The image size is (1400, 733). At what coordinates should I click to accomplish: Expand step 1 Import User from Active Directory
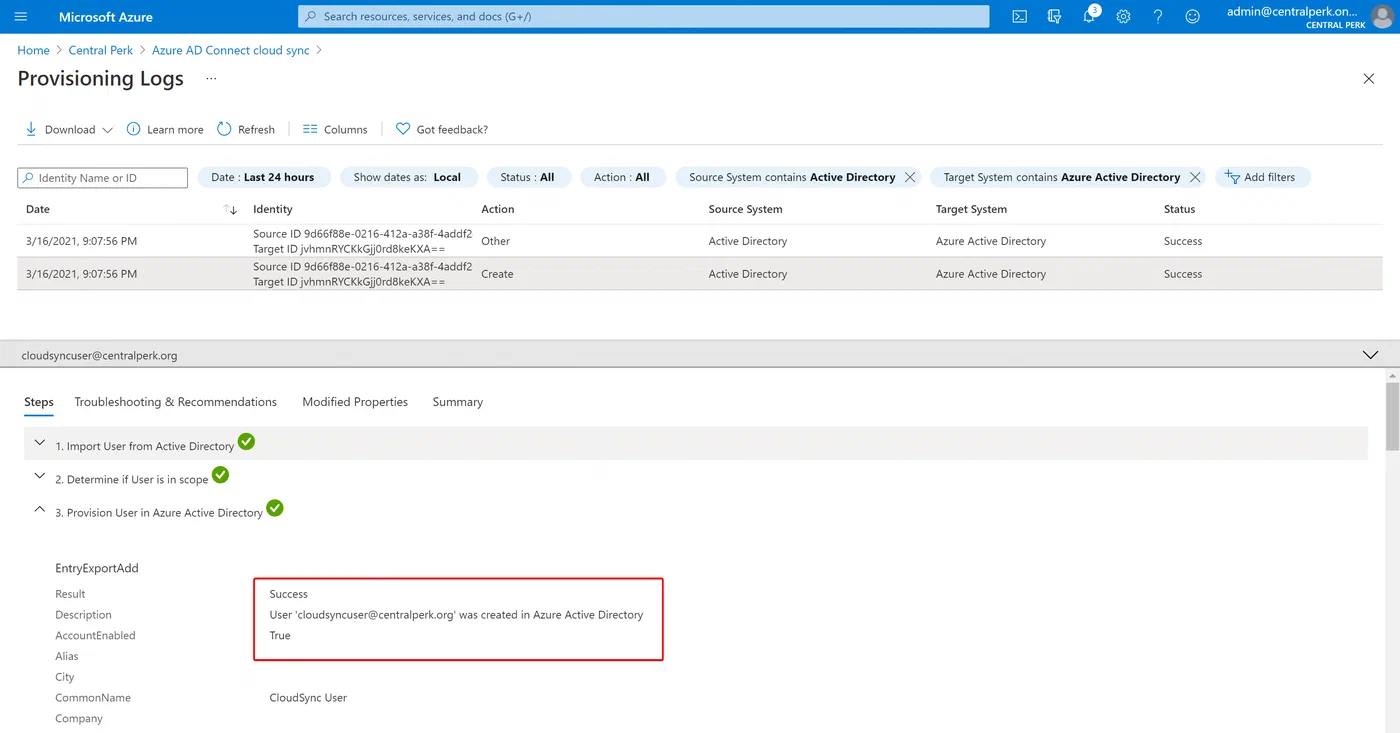coord(40,442)
